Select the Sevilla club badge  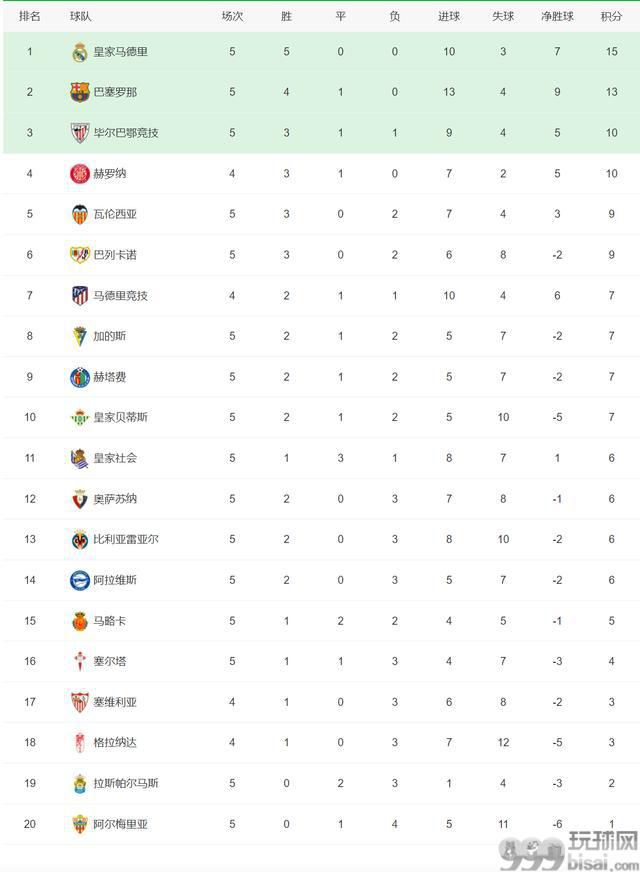tap(80, 702)
